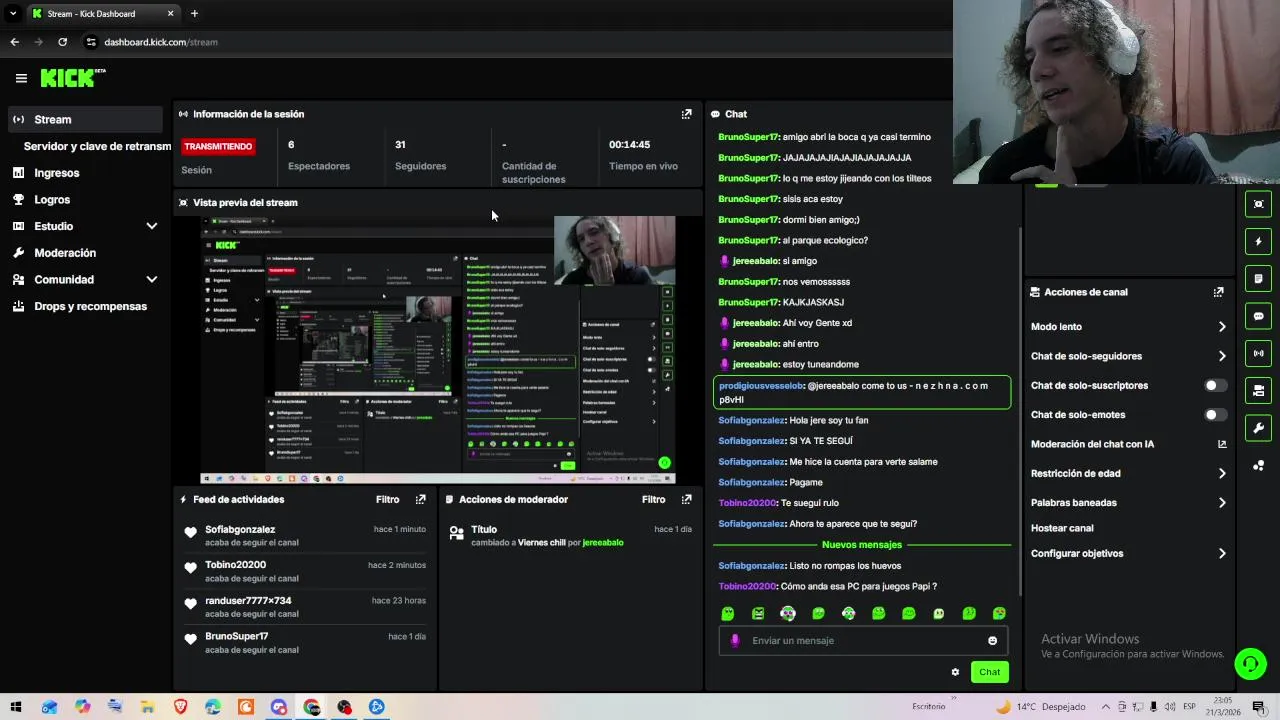Insert the last emote in the chat emote row
Viewport: 1280px width, 720px height.
(999, 613)
